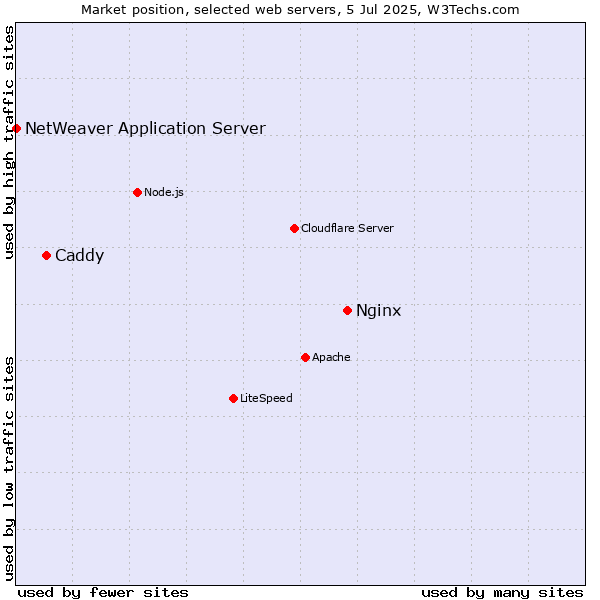Image resolution: width=600 pixels, height=600 pixels.
Task: Click the red Node.js data point
Action: pyautogui.click(x=138, y=192)
